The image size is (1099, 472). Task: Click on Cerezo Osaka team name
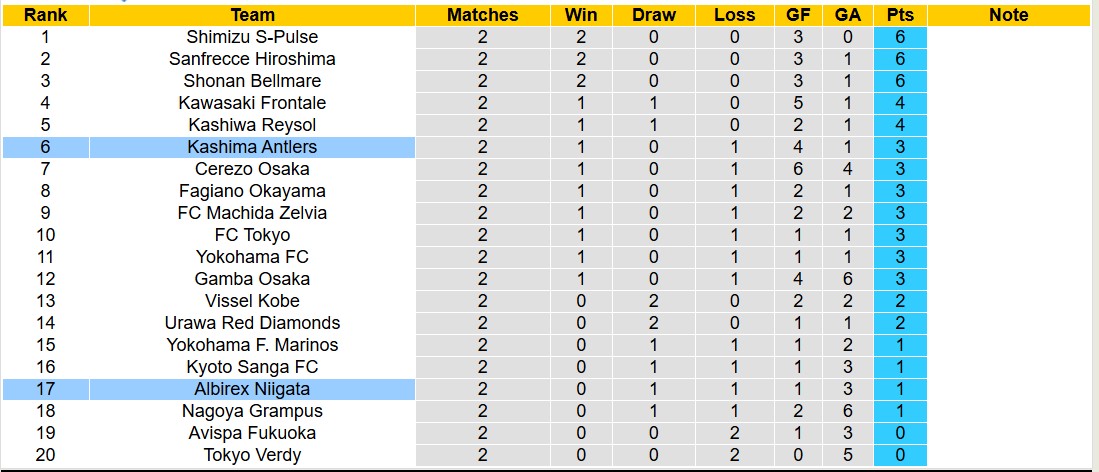pos(252,169)
